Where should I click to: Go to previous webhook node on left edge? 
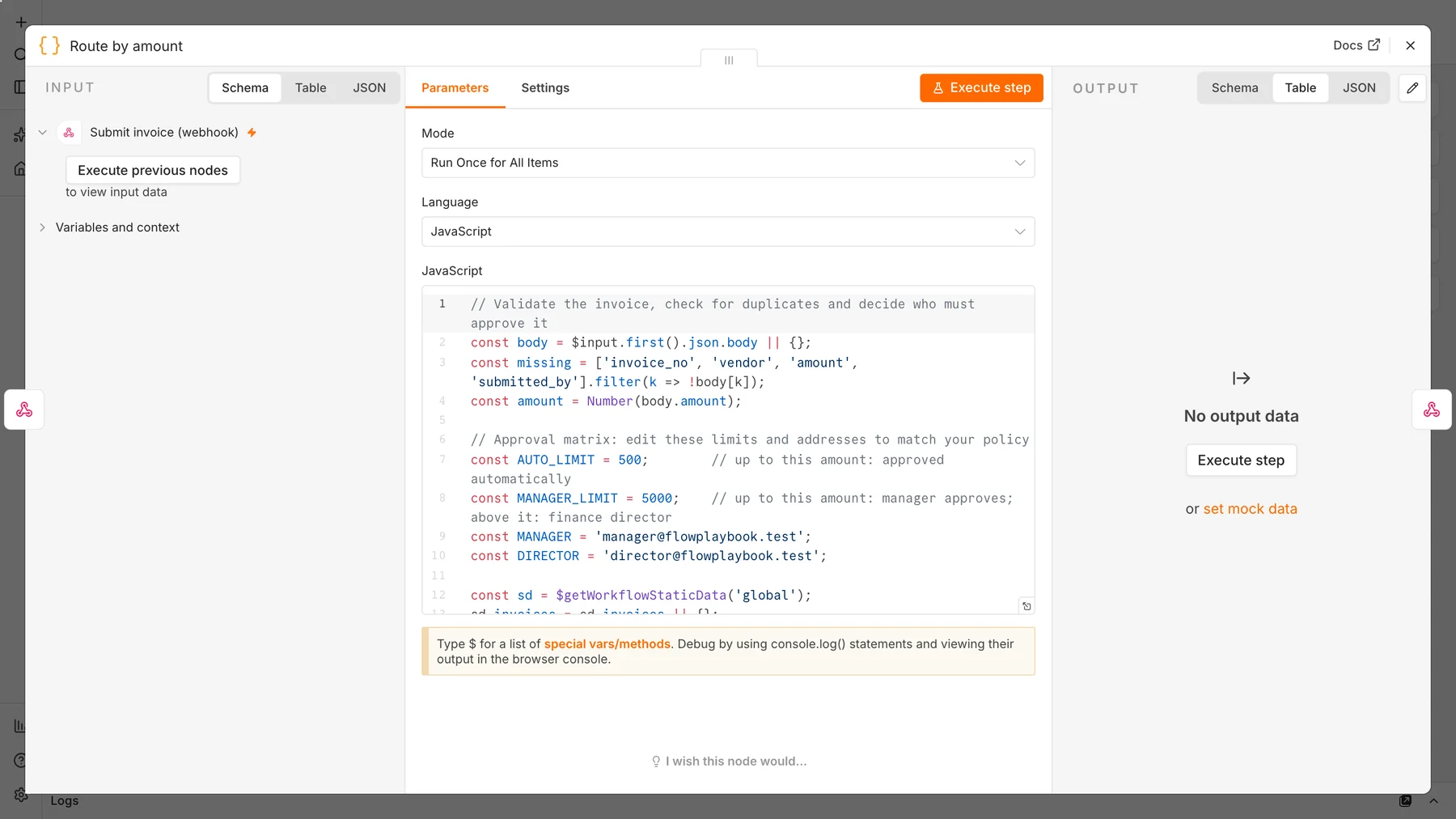[x=24, y=409]
